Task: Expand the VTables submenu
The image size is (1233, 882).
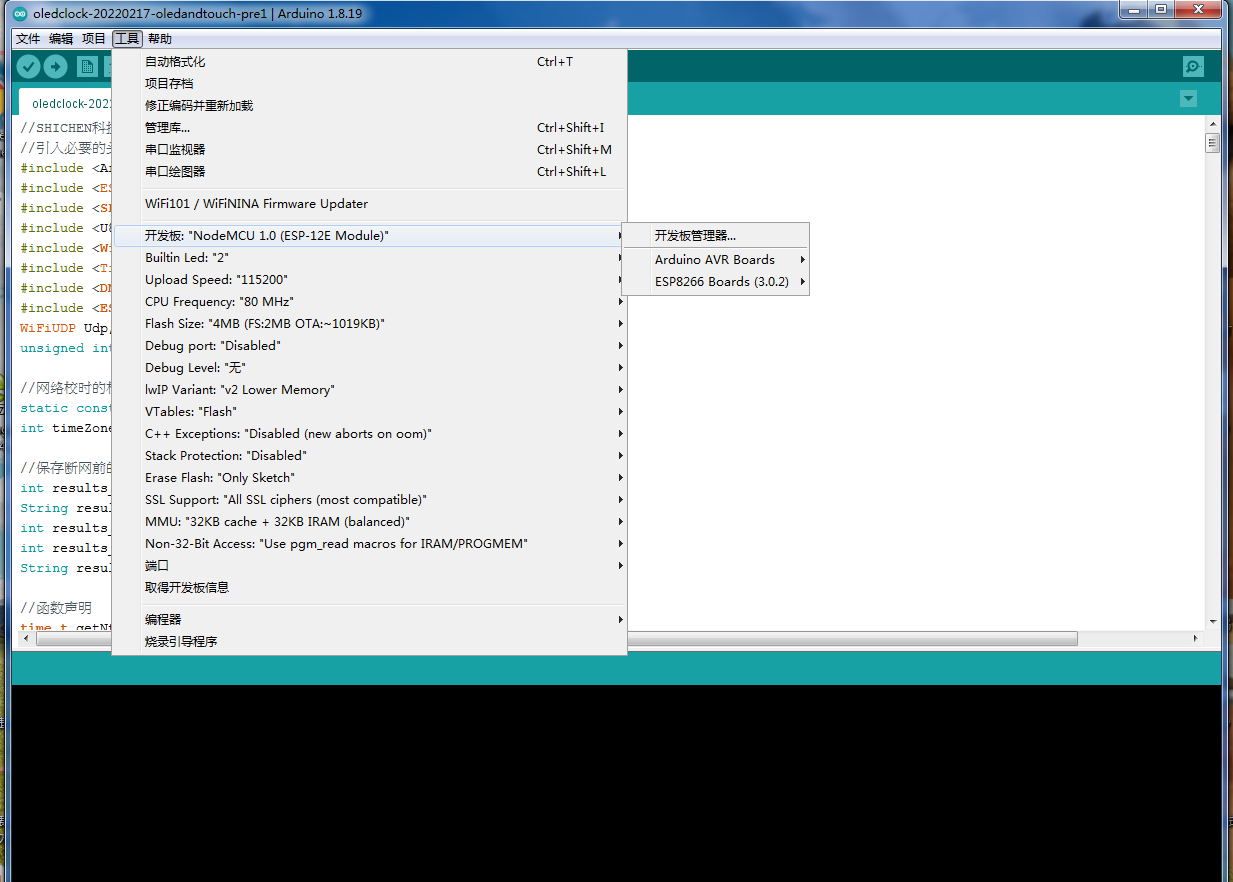Action: tap(369, 412)
